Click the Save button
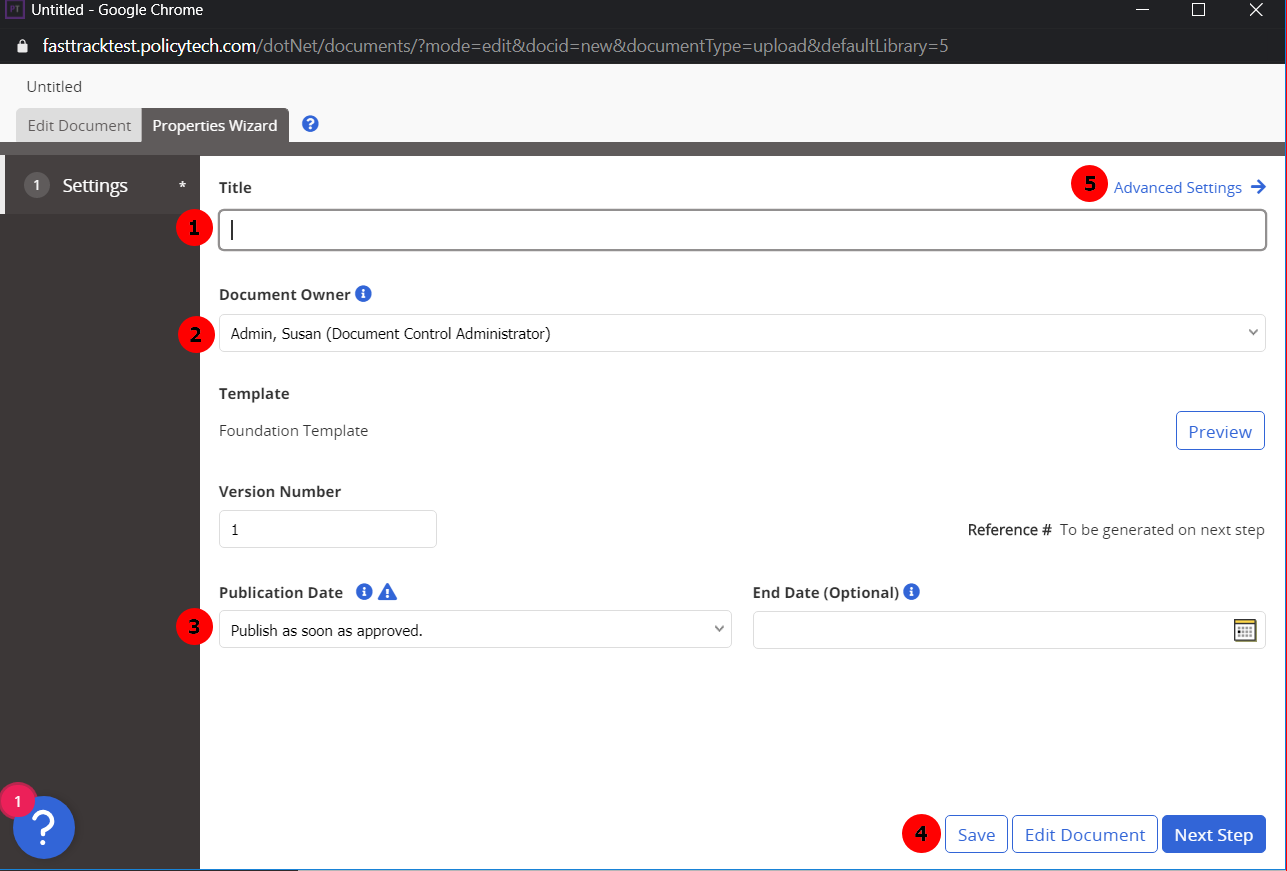This screenshot has width=1287, height=871. click(976, 834)
